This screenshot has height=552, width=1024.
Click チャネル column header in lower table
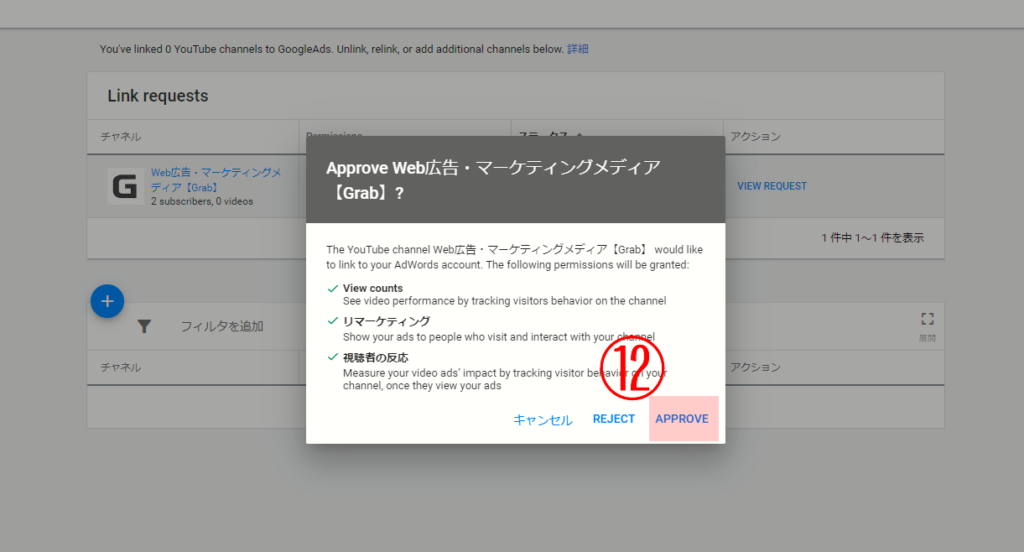point(121,367)
